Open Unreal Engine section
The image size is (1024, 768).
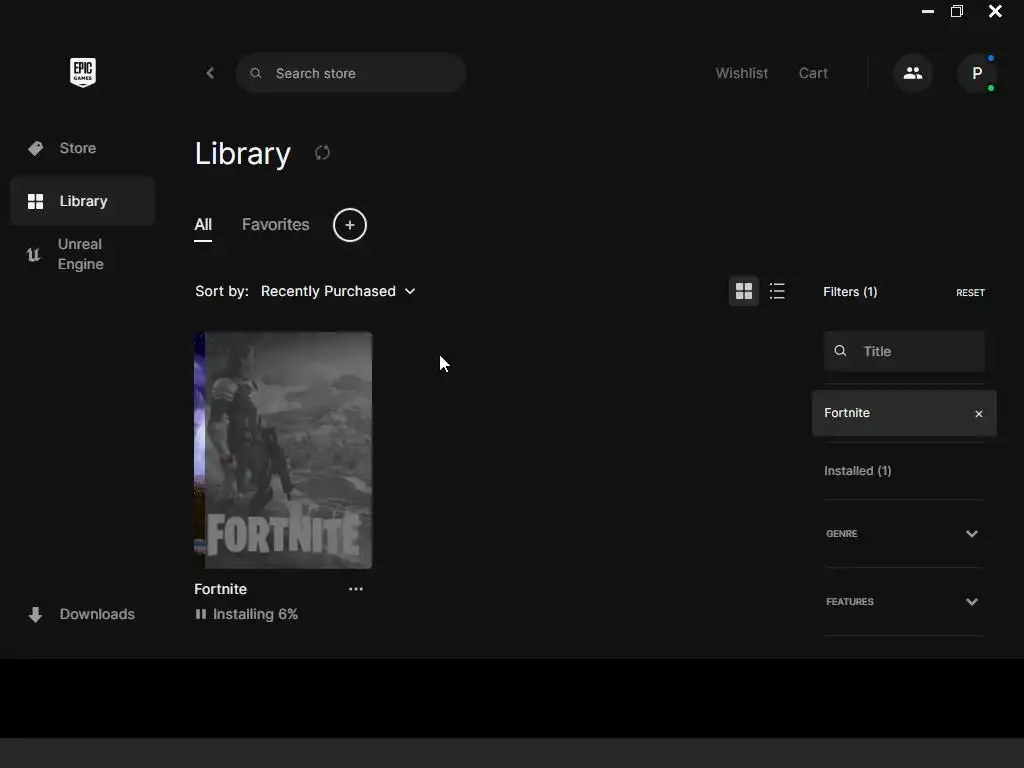pyautogui.click(x=82, y=254)
